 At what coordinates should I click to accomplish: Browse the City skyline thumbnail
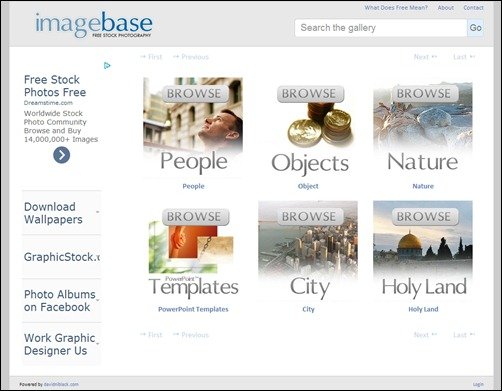coord(308,250)
